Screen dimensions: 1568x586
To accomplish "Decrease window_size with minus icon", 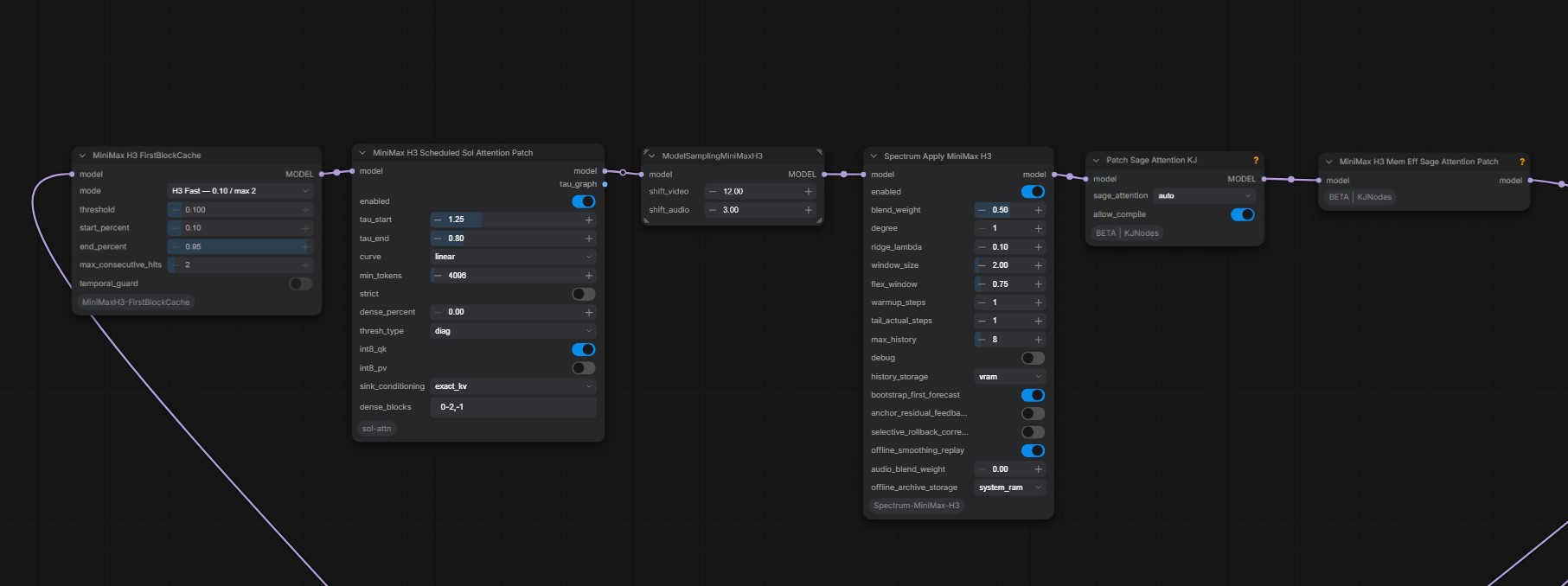I will pos(982,265).
